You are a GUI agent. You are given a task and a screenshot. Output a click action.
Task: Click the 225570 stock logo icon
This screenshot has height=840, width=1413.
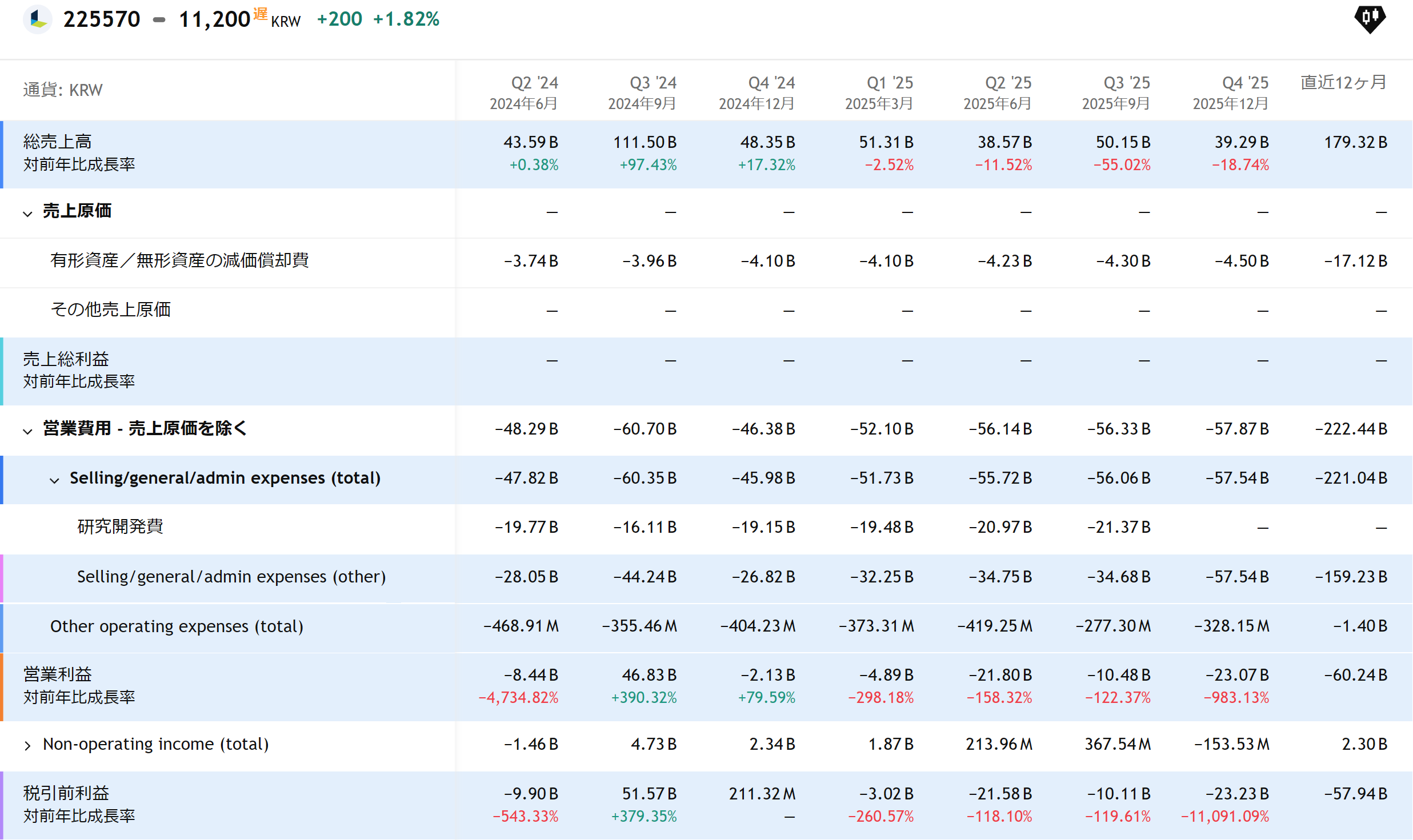coord(38,19)
